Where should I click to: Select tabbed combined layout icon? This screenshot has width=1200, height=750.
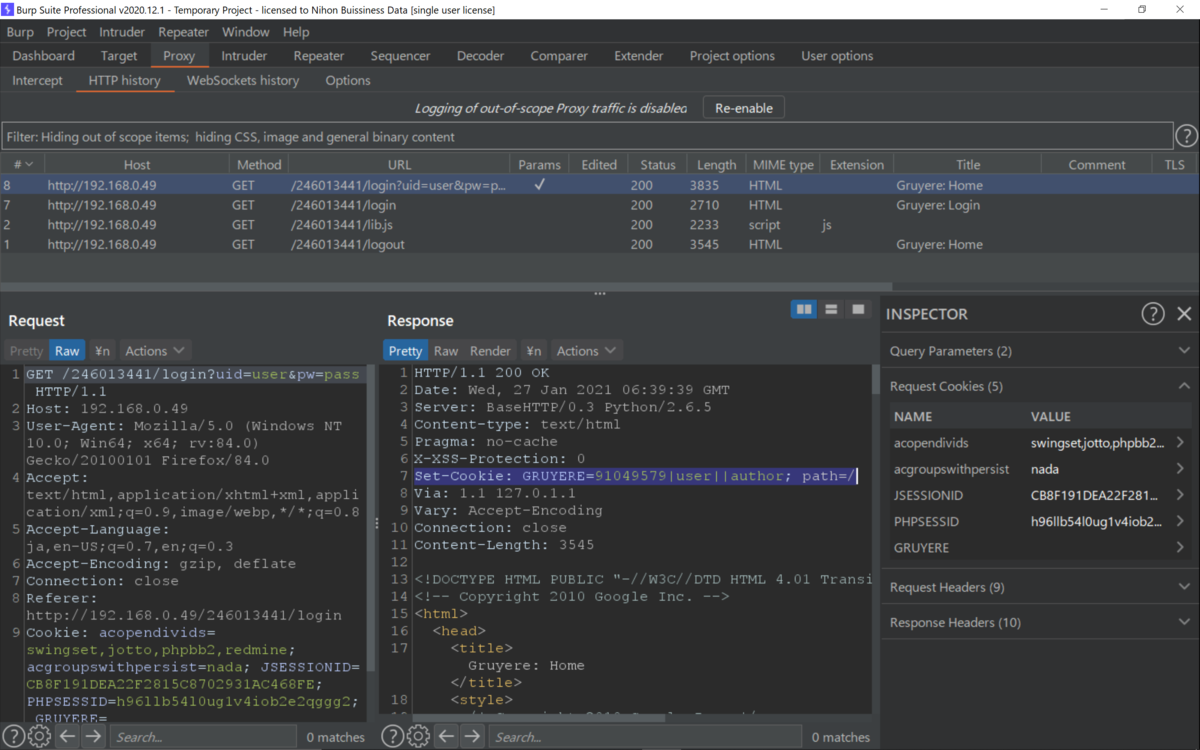point(858,310)
